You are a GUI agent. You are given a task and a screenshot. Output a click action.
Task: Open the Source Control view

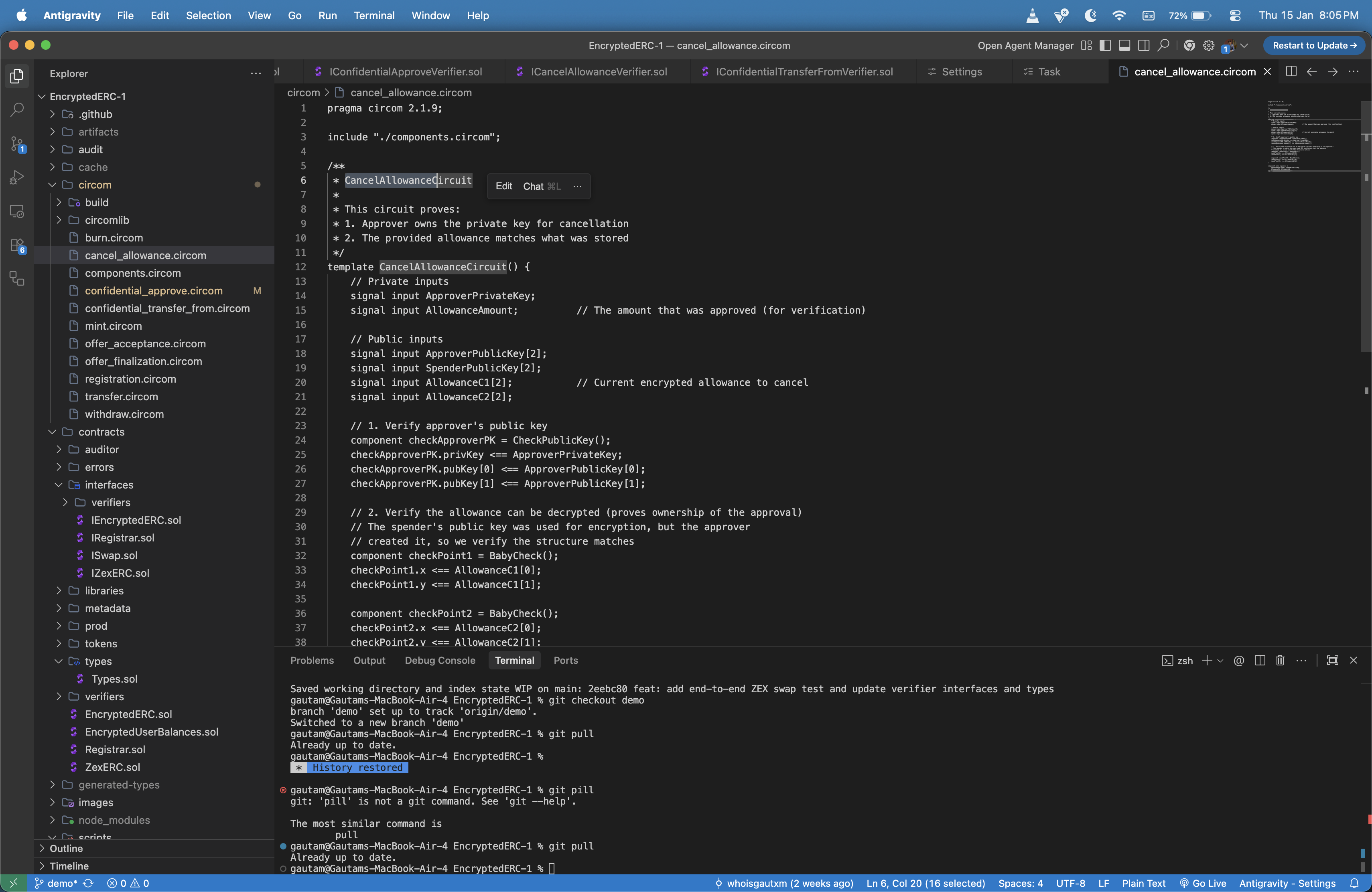click(x=17, y=144)
